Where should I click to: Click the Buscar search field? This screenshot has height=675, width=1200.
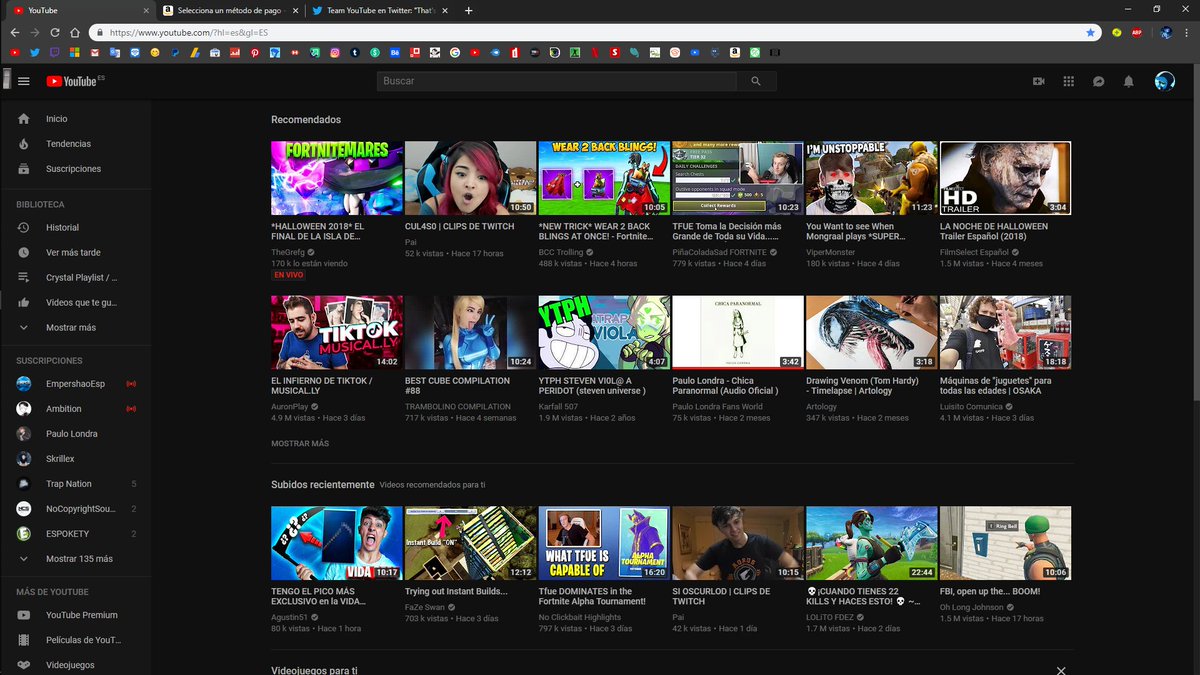[557, 81]
